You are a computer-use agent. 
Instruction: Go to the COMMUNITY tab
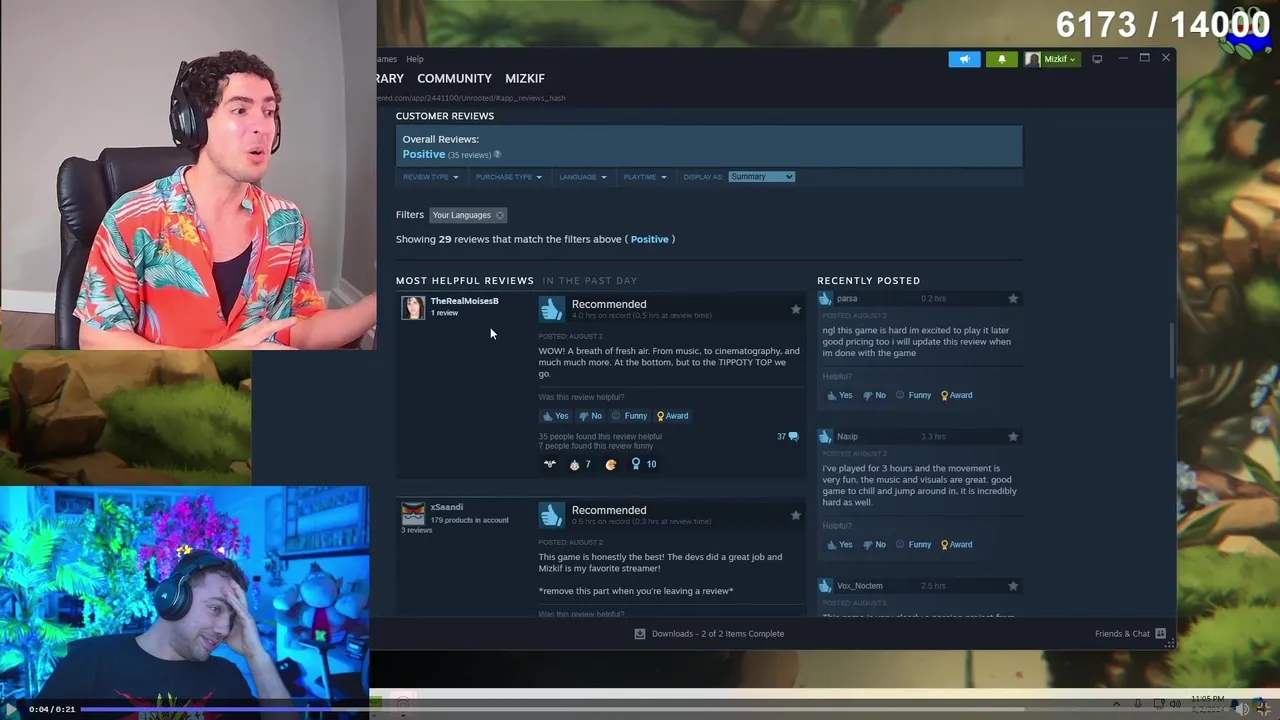click(x=454, y=78)
